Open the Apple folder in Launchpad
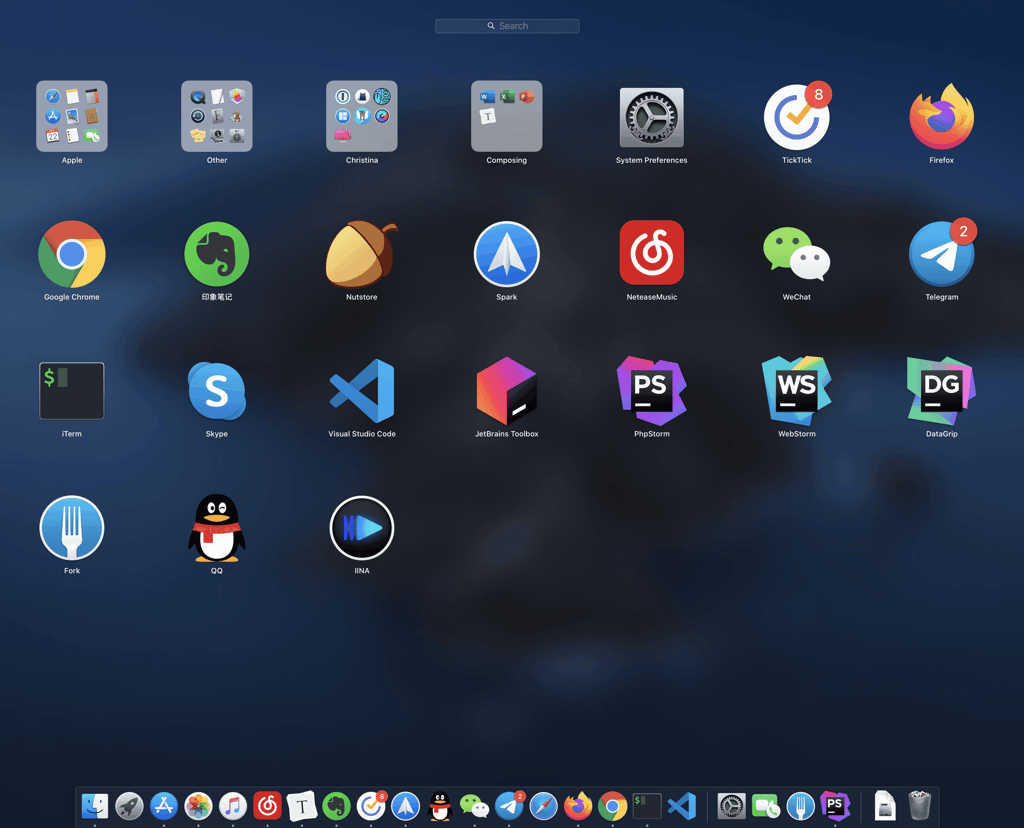The width and height of the screenshot is (1024, 828). pos(72,116)
